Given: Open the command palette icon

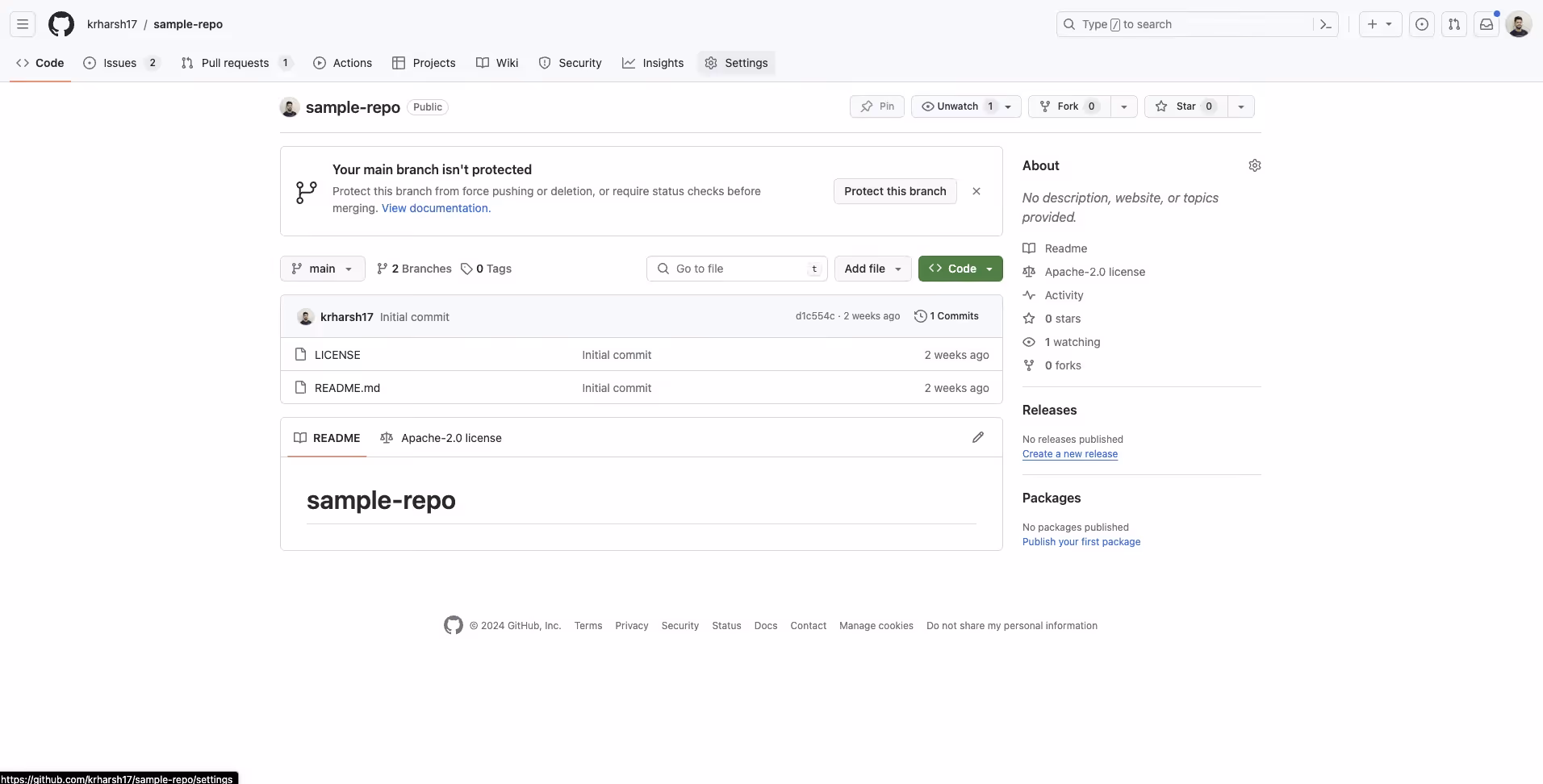Looking at the screenshot, I should coord(1326,24).
